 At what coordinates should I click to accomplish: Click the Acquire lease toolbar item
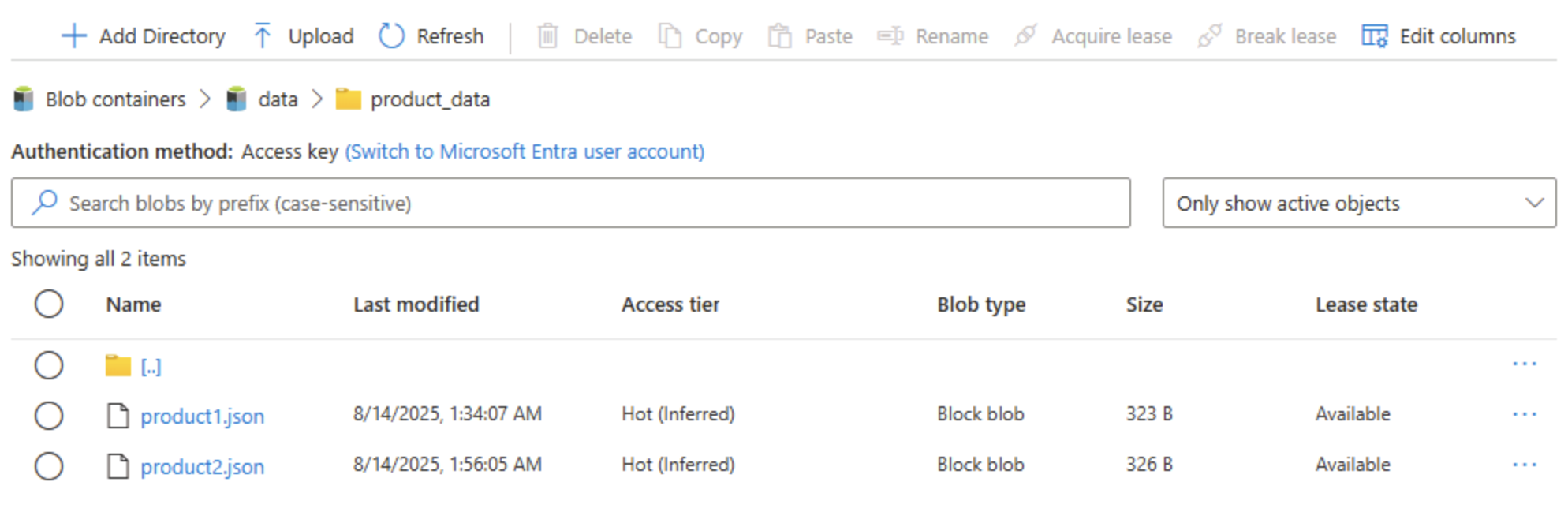pos(1094,36)
